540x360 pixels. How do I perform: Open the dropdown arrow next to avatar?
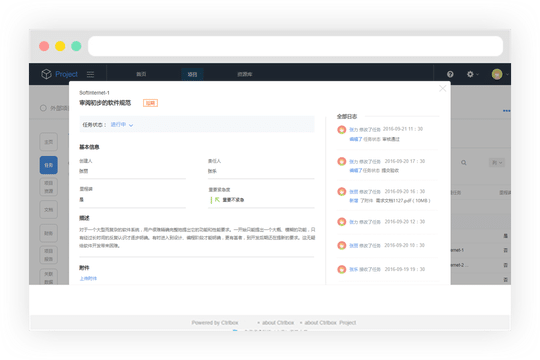click(x=507, y=74)
